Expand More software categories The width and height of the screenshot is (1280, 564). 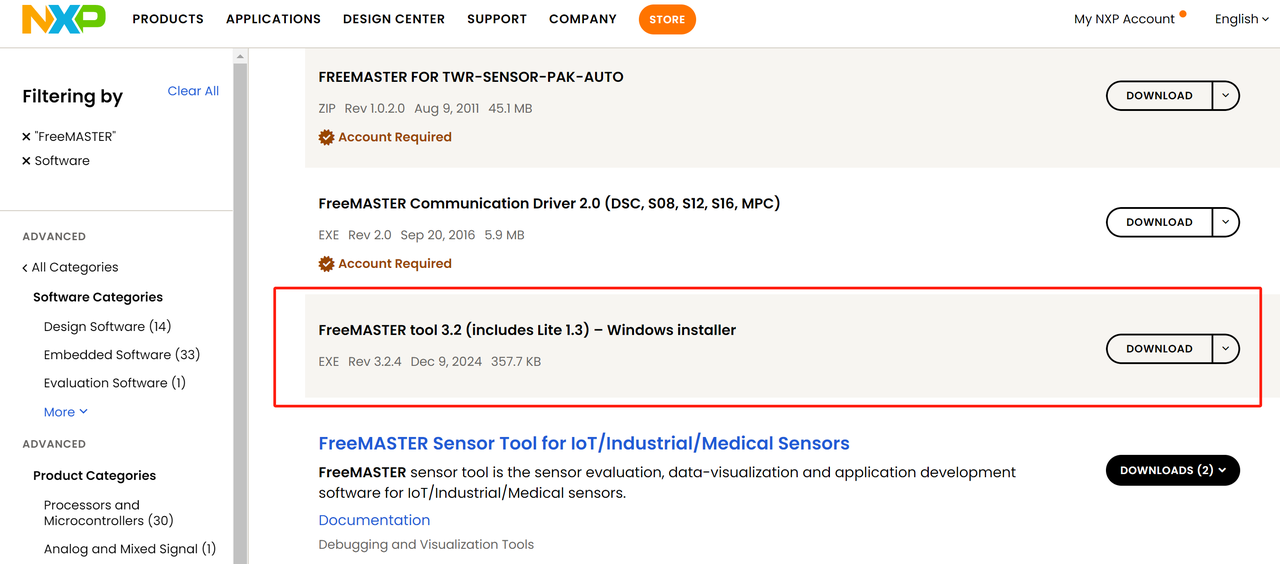[x=66, y=412]
